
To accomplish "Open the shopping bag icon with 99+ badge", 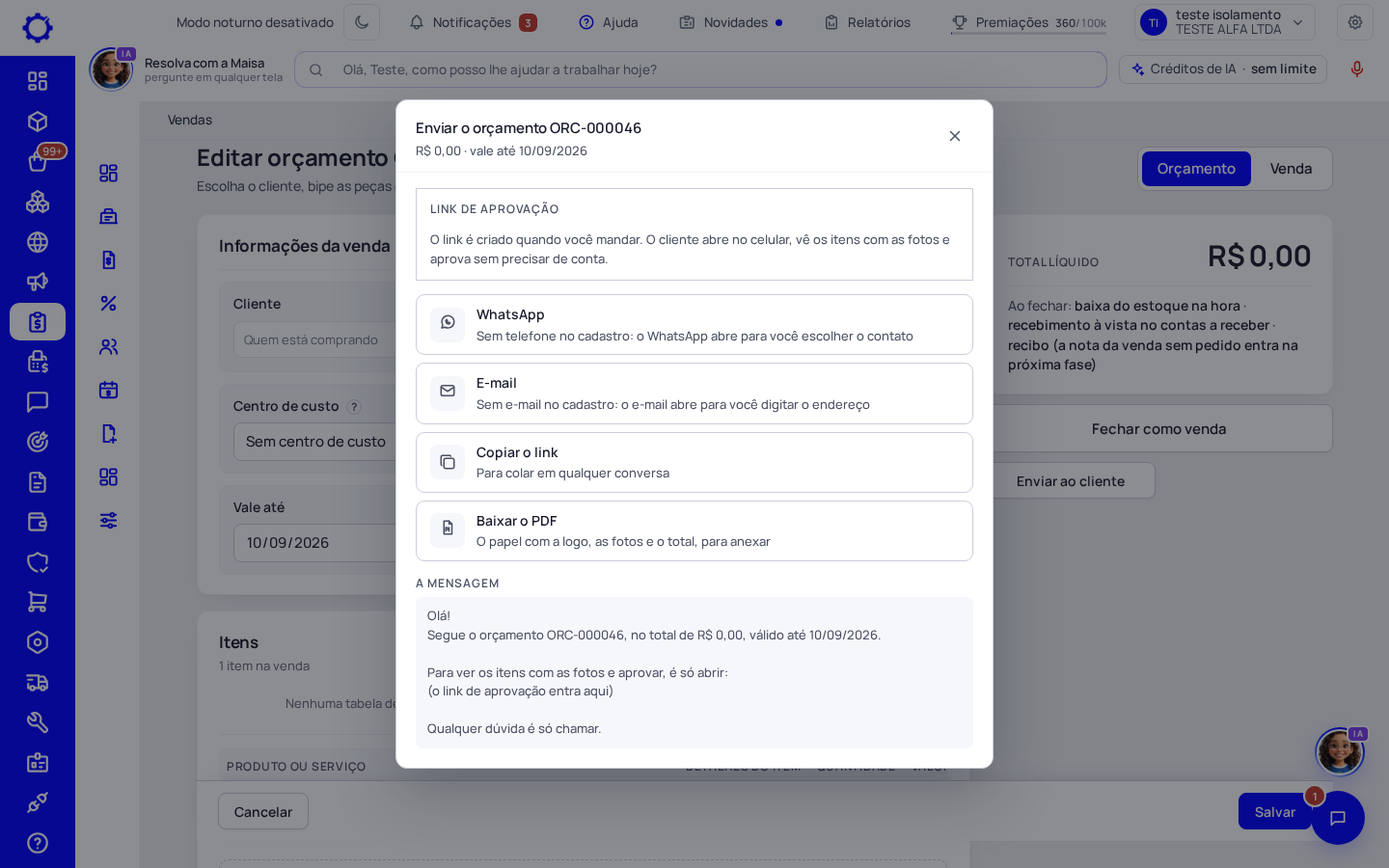I will 38,161.
